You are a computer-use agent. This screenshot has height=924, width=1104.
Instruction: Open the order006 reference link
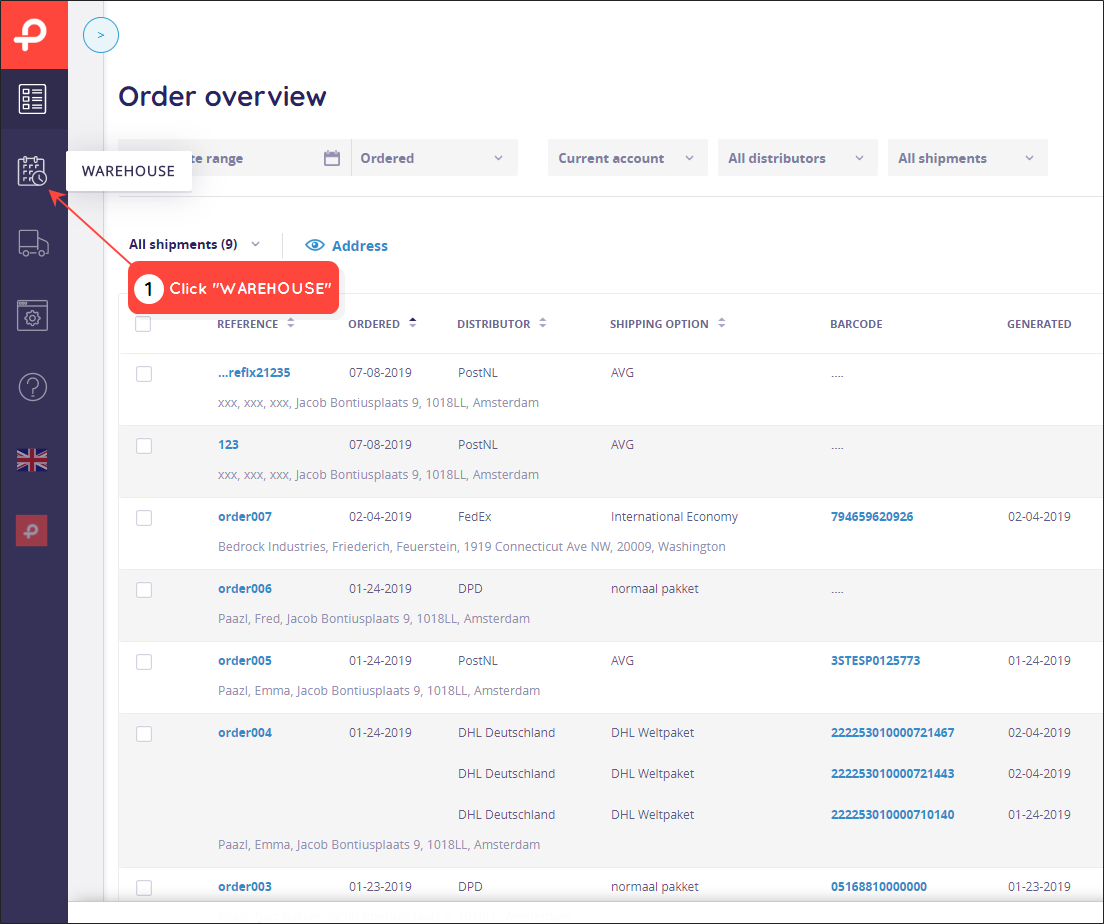pos(245,588)
